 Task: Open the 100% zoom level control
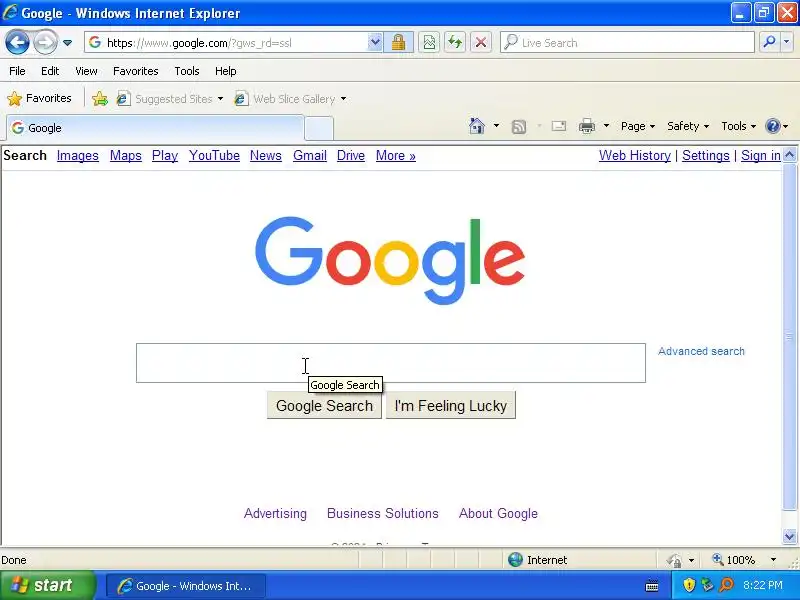click(x=744, y=560)
